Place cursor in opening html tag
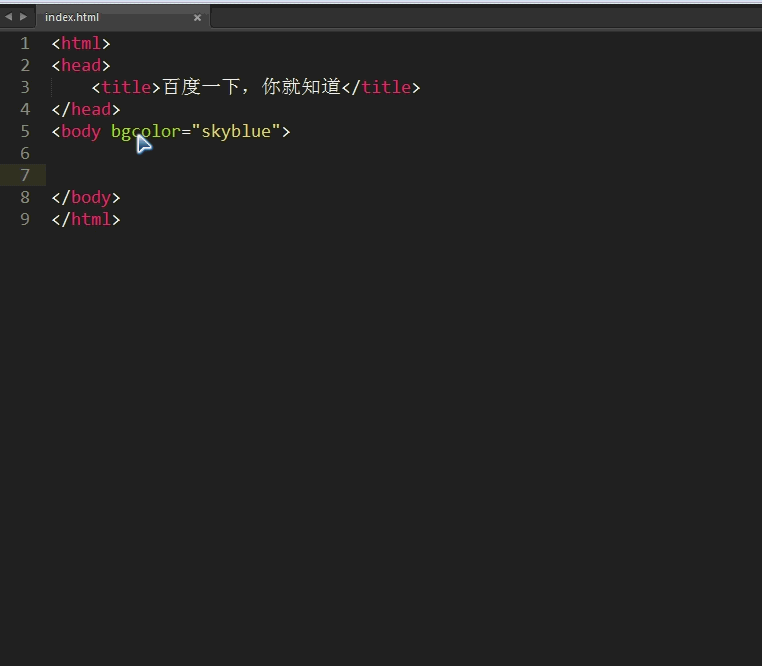762x666 pixels. [x=81, y=43]
